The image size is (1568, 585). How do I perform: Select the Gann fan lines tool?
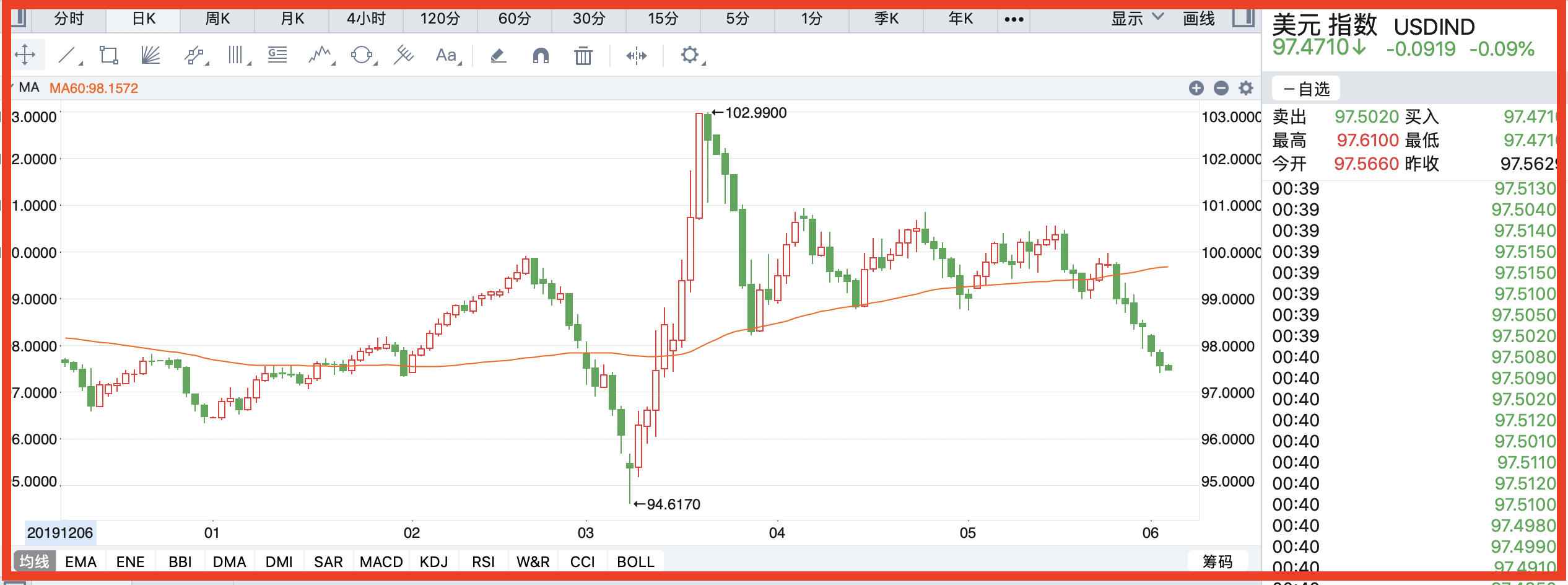click(150, 56)
